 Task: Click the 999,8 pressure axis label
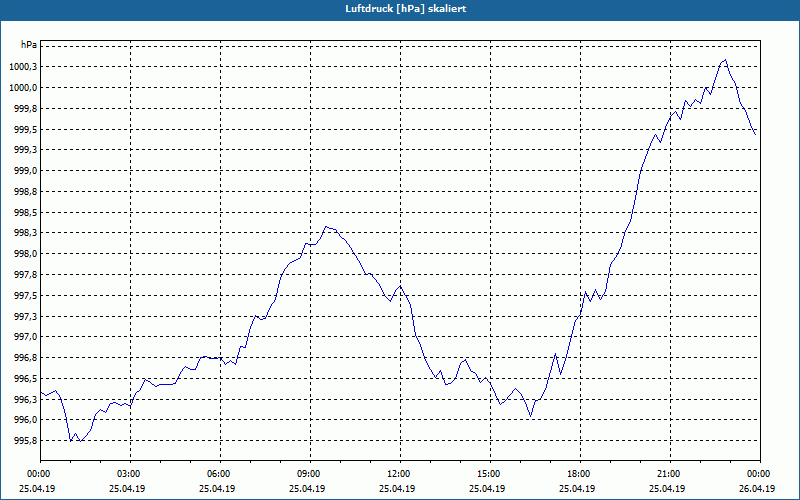pos(27,109)
